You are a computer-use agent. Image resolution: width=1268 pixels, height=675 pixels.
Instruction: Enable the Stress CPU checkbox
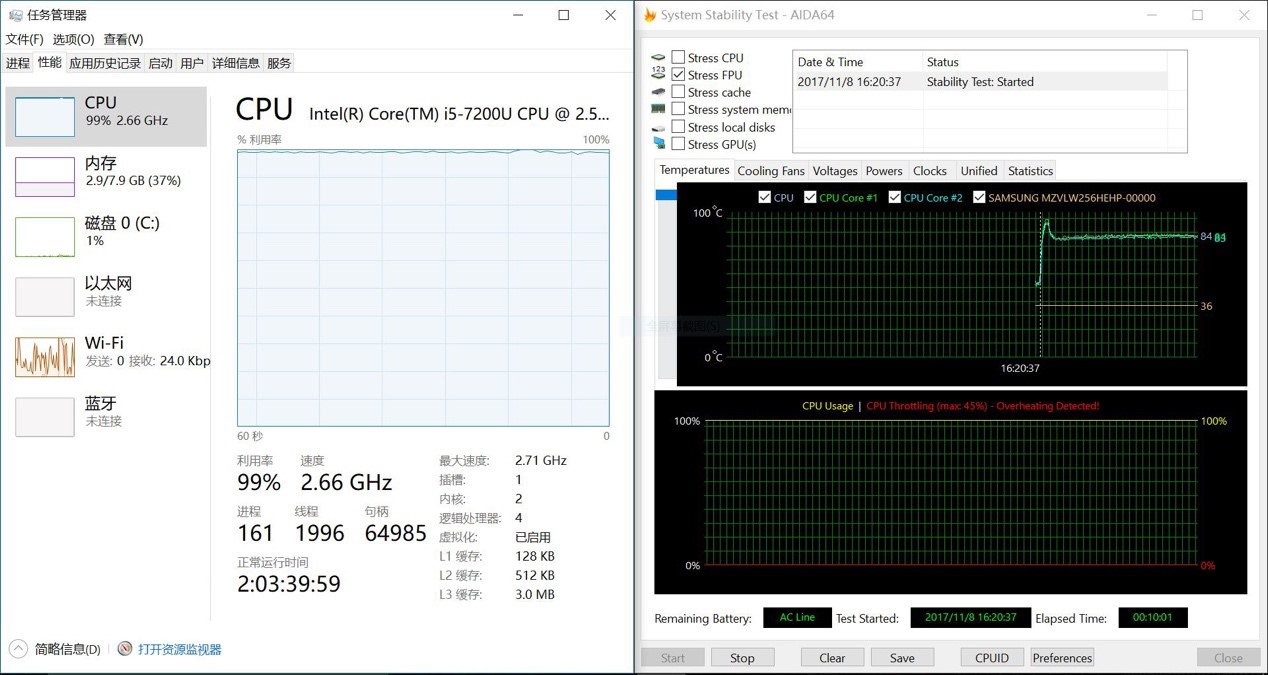pos(678,57)
